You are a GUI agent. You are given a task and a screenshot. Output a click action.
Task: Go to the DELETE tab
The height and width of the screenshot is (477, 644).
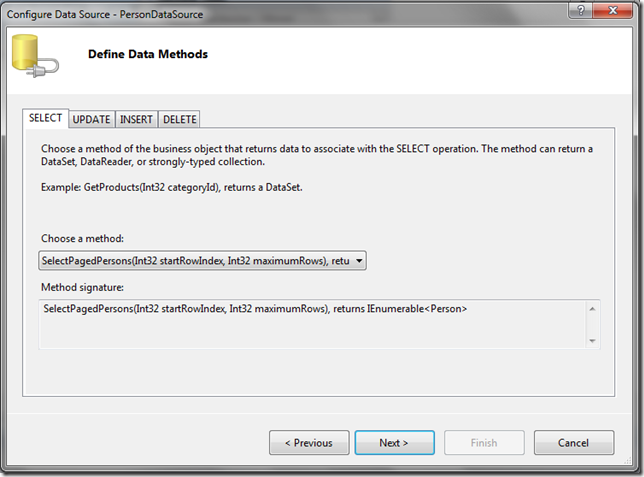179,120
